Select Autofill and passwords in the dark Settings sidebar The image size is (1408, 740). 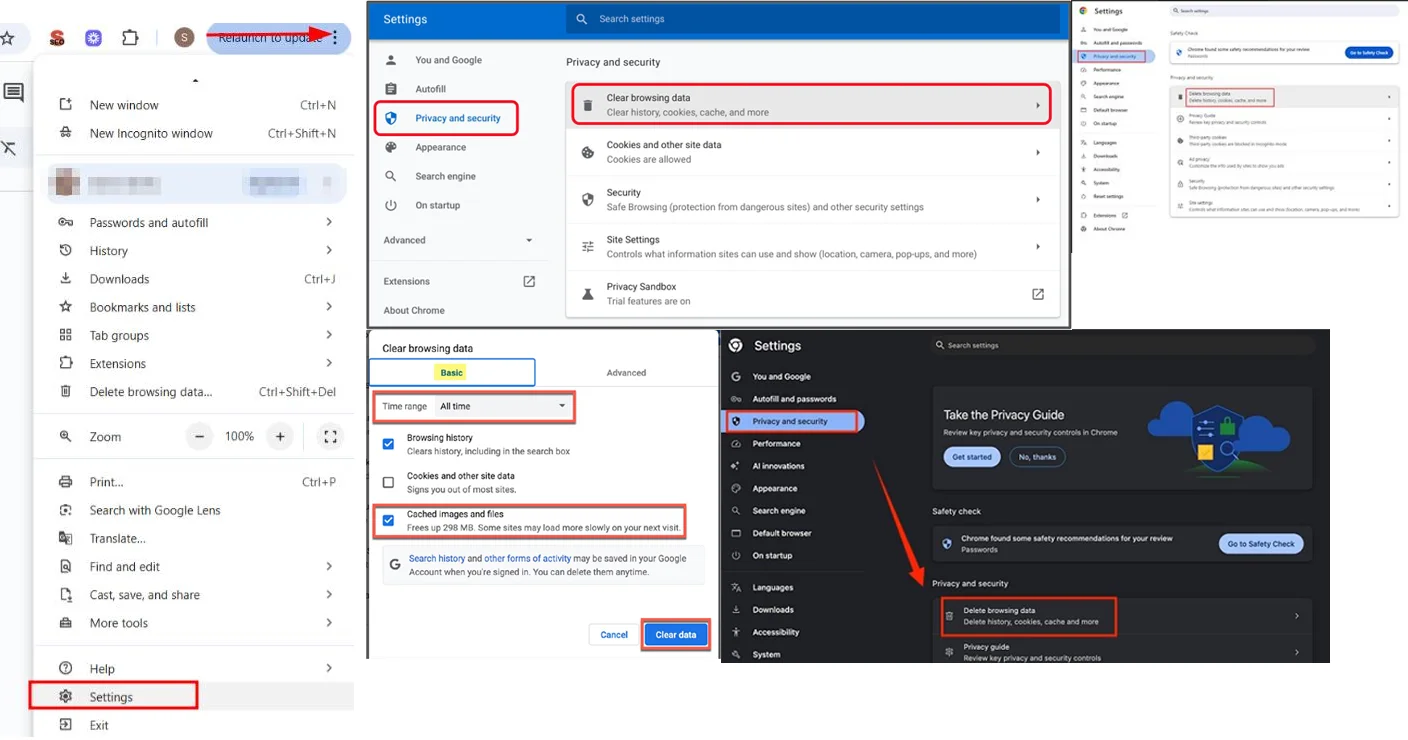(x=794, y=399)
